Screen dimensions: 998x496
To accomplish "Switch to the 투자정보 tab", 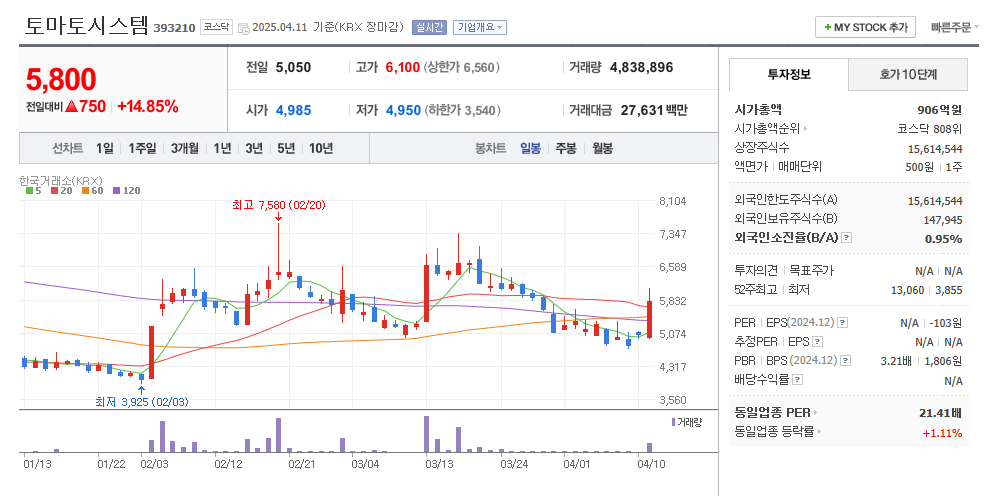I will 789,74.
